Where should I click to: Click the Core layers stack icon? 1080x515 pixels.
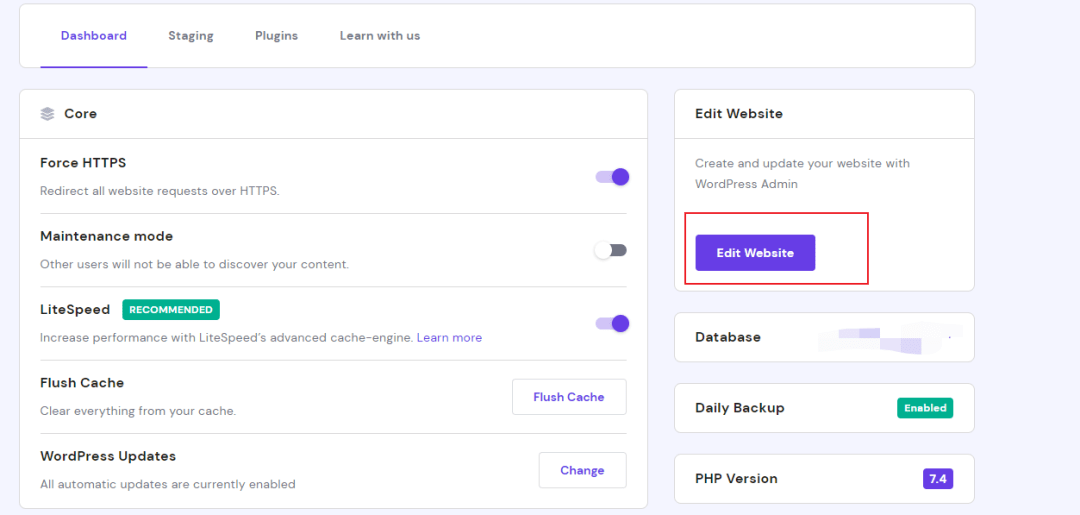coord(47,114)
